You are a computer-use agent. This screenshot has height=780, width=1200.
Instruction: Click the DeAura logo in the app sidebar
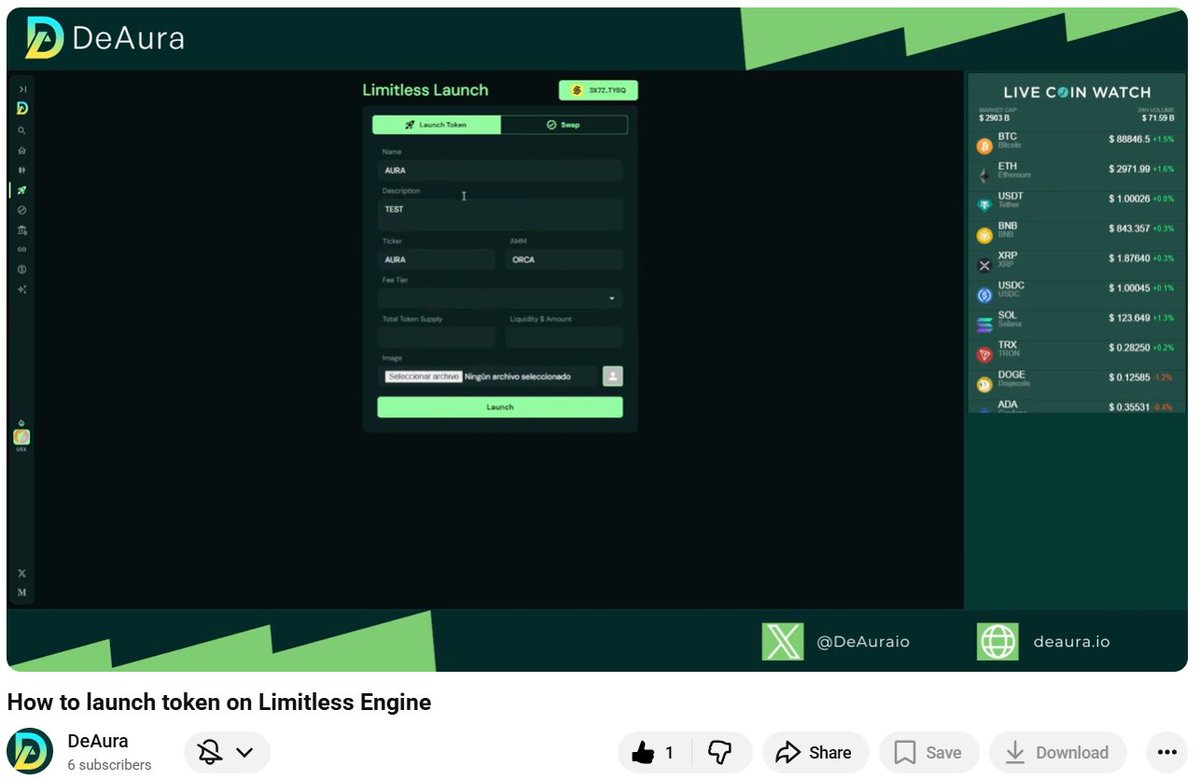coord(22,108)
